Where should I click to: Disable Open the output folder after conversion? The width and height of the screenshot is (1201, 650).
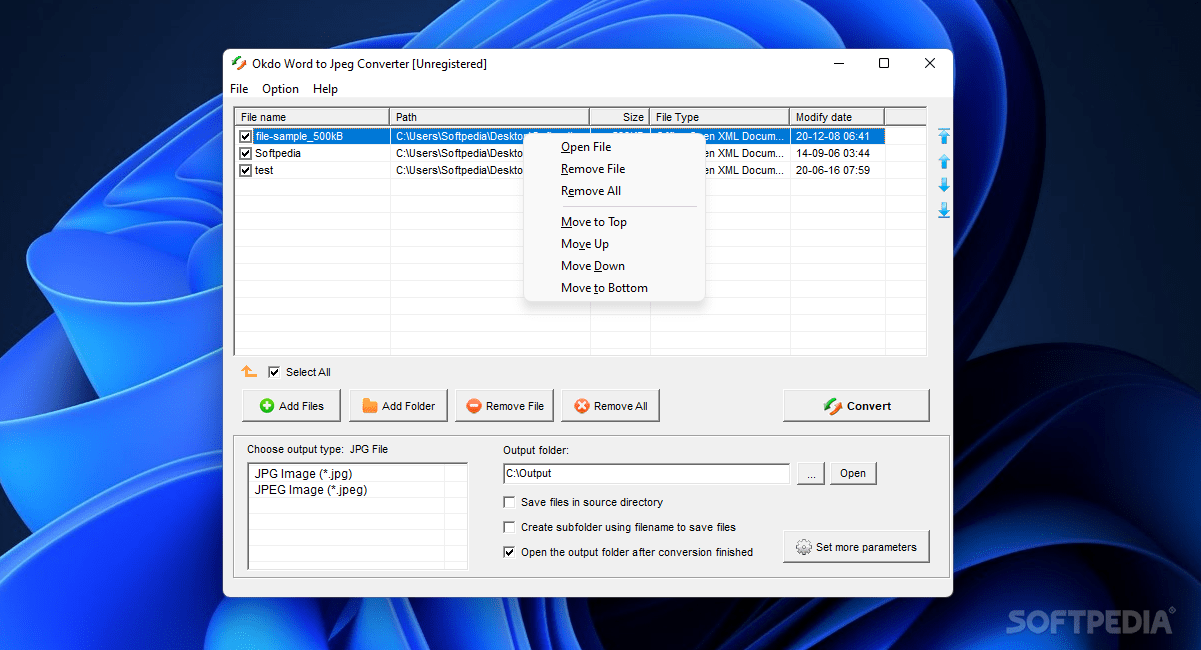(509, 552)
